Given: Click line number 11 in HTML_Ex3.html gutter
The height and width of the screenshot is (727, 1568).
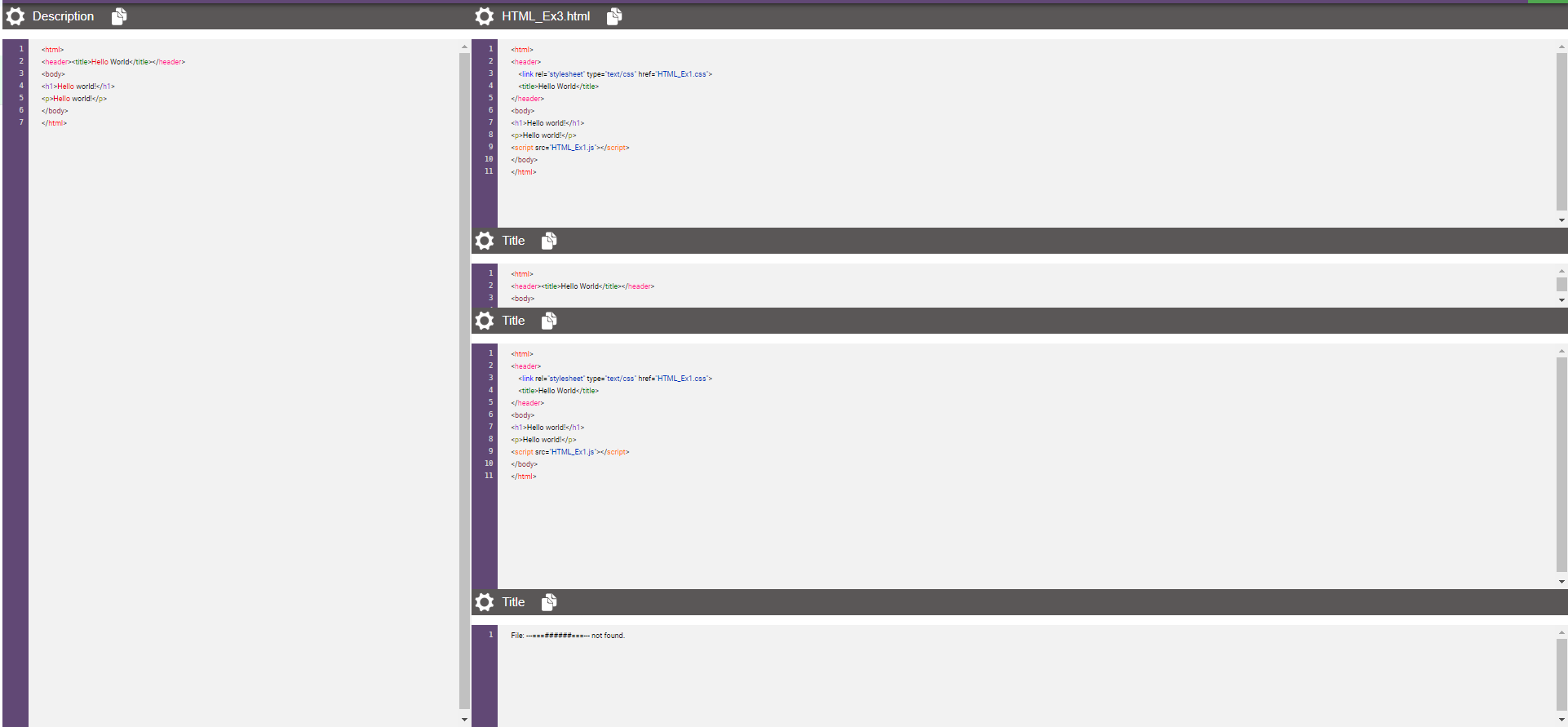Looking at the screenshot, I should (489, 171).
